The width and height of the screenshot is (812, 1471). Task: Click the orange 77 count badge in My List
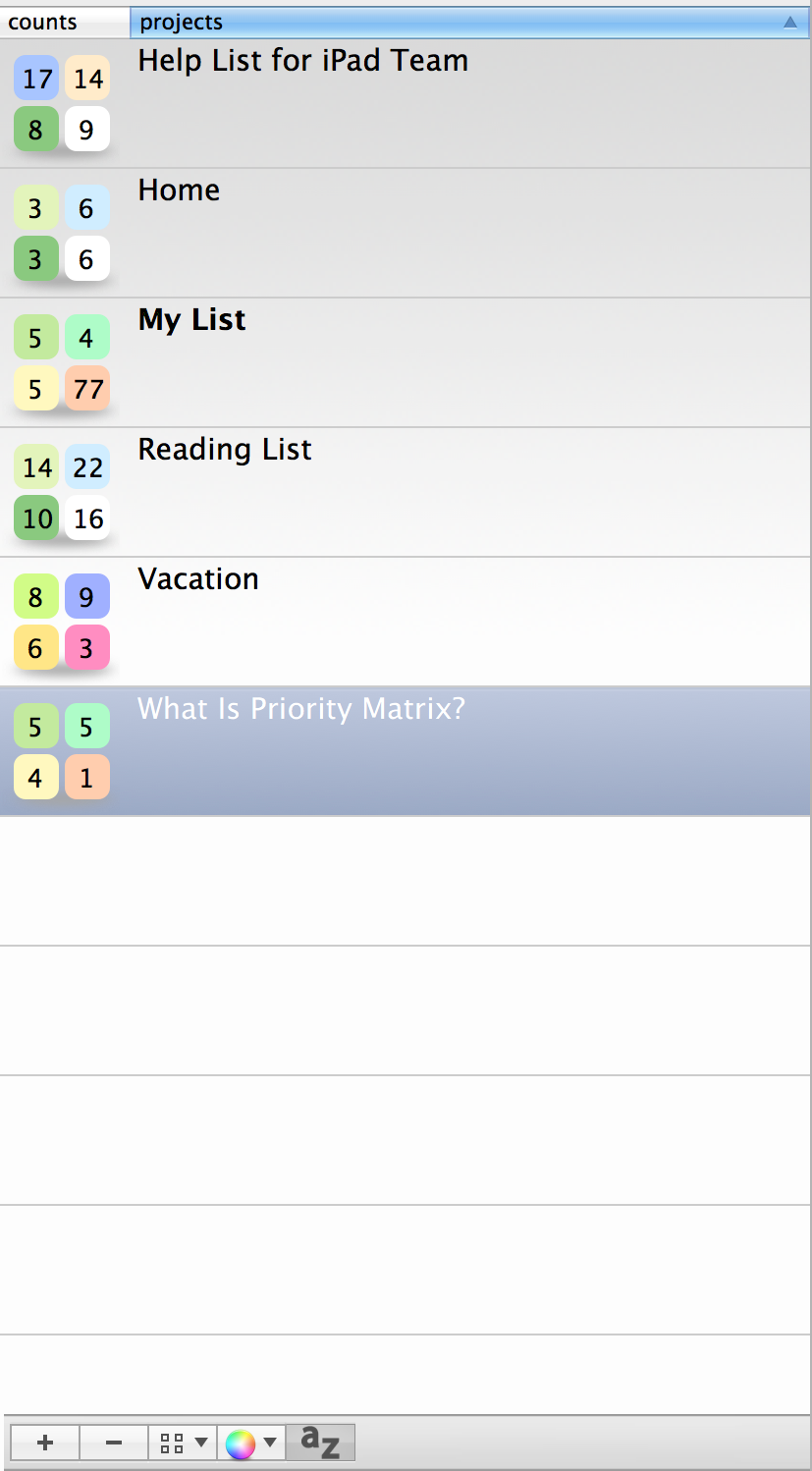[x=87, y=389]
